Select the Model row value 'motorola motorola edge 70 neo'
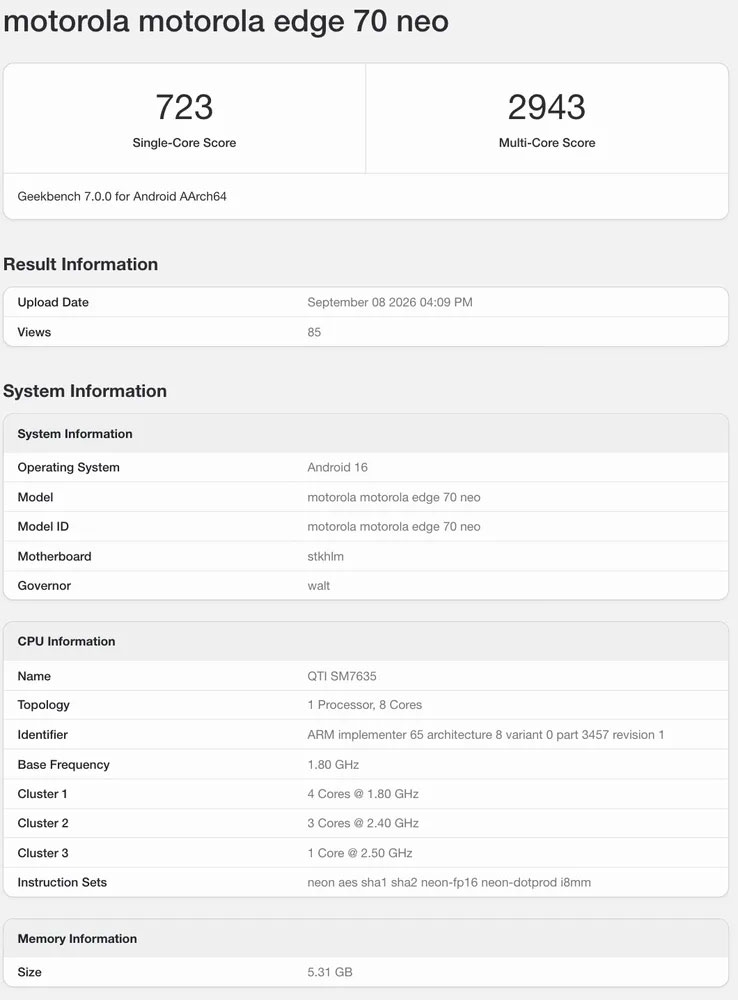Image resolution: width=738 pixels, height=1000 pixels. (394, 497)
